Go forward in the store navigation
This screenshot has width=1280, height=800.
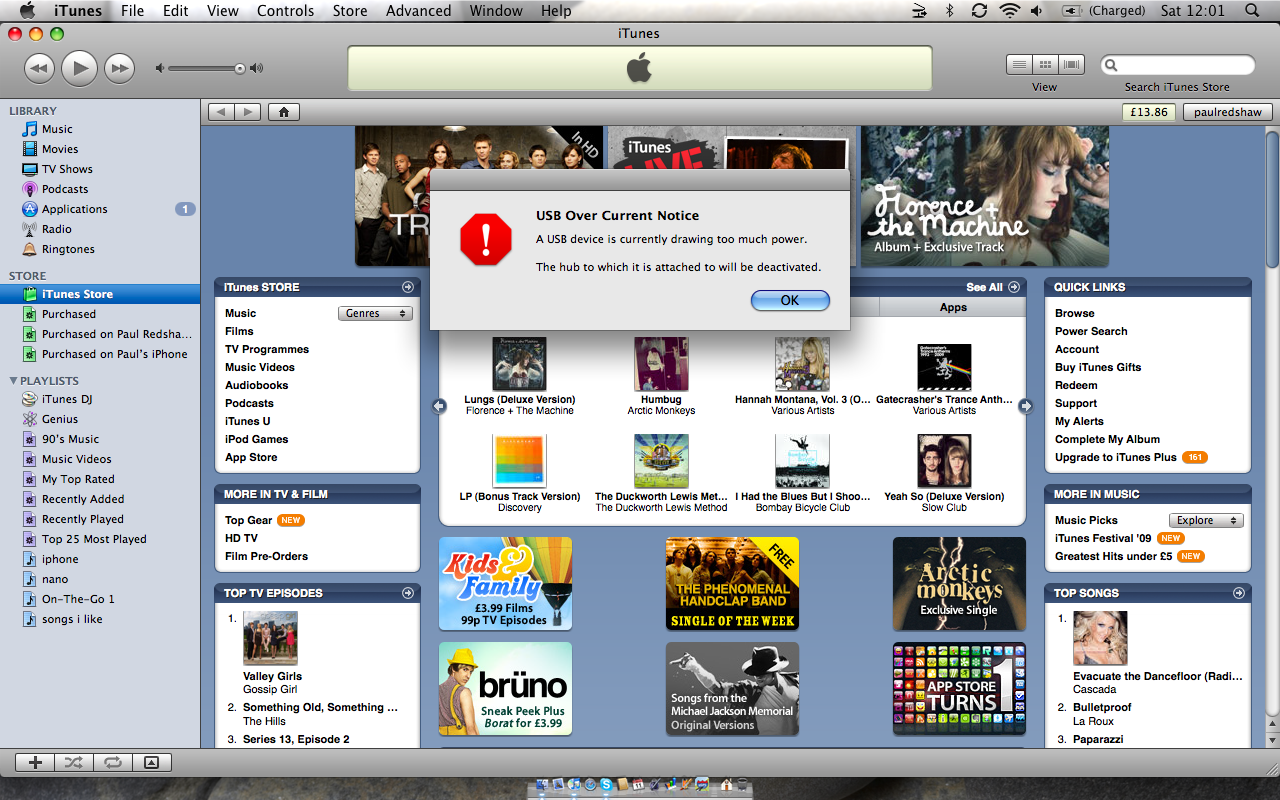click(247, 112)
